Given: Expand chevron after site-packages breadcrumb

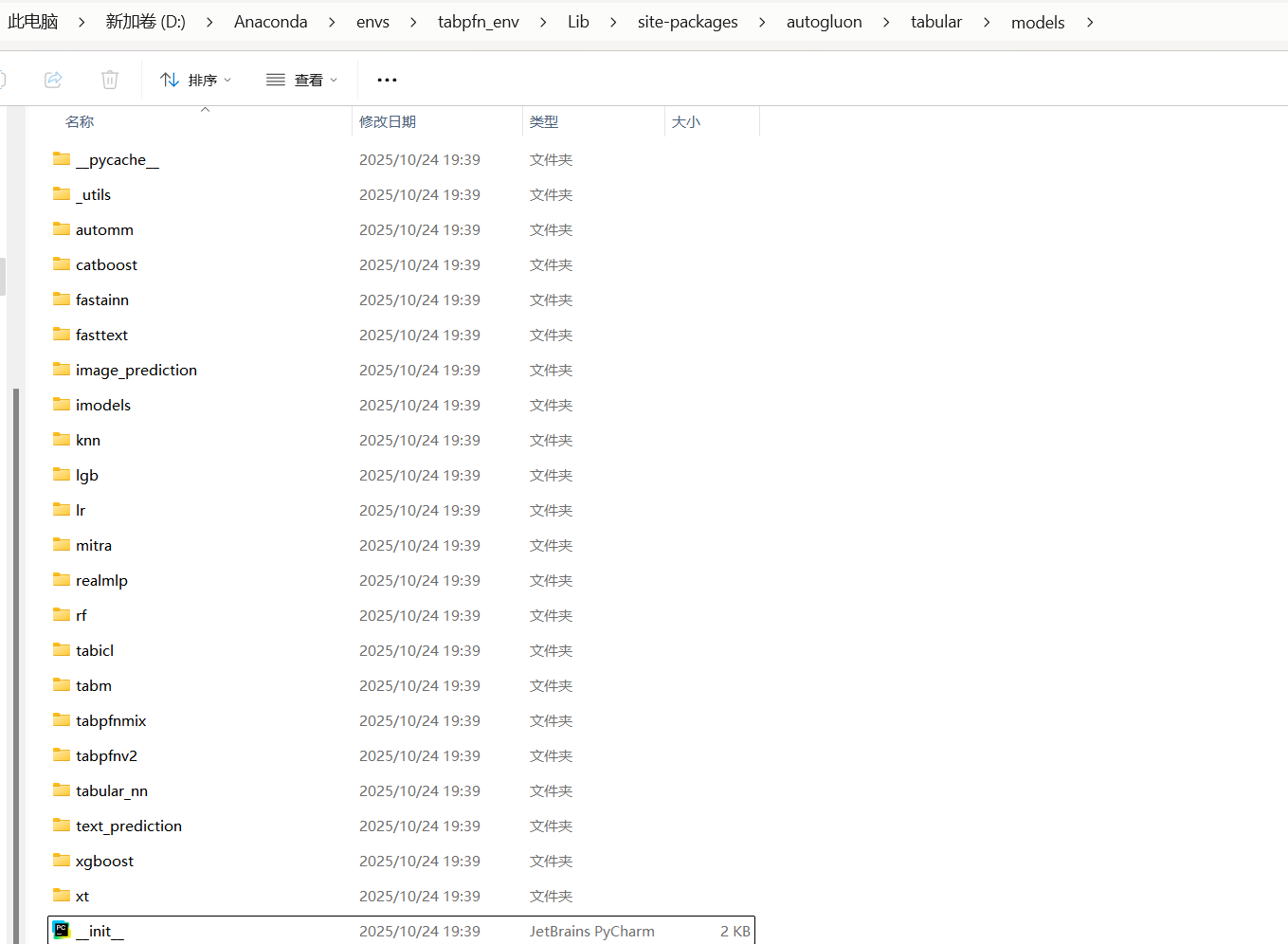Looking at the screenshot, I should (x=762, y=22).
